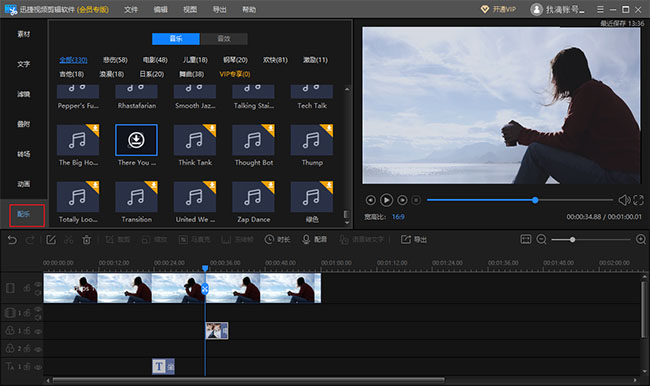Delete selection with the trash icon
650x386 pixels.
tap(86, 240)
